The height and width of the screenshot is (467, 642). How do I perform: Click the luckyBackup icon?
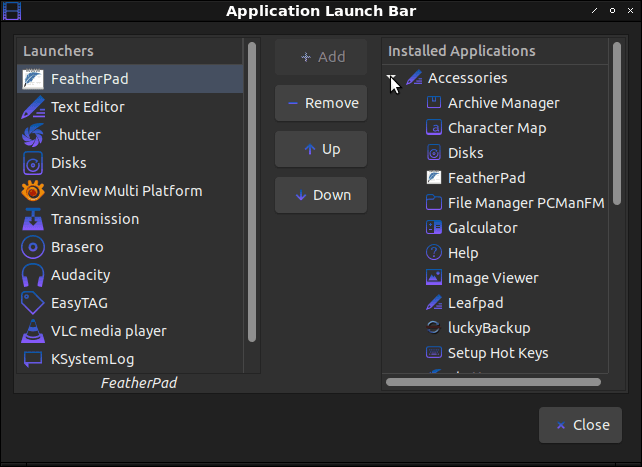[x=434, y=328]
